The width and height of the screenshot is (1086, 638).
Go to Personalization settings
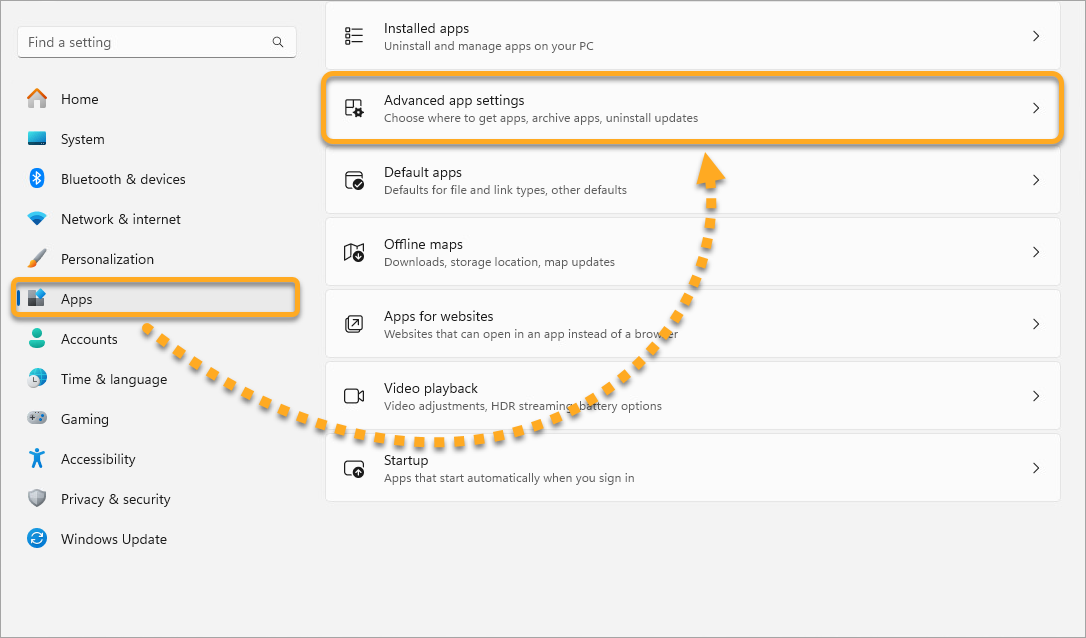107,259
